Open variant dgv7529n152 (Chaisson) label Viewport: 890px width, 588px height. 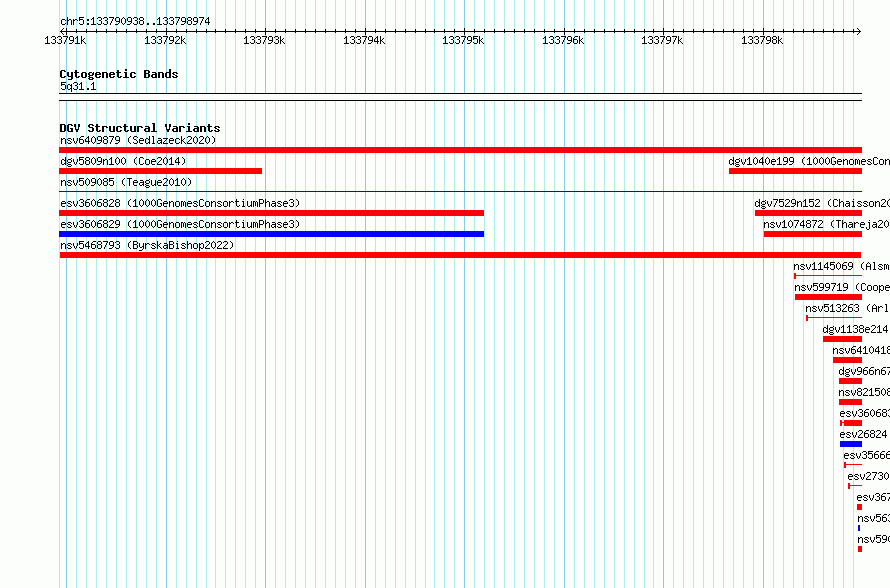[x=822, y=203]
